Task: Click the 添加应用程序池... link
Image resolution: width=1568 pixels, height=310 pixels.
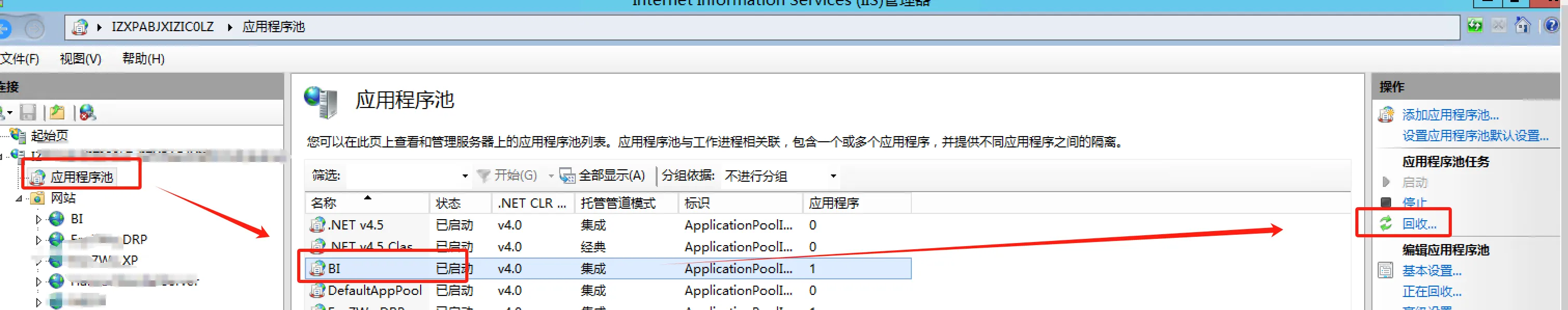Action: [x=1450, y=115]
